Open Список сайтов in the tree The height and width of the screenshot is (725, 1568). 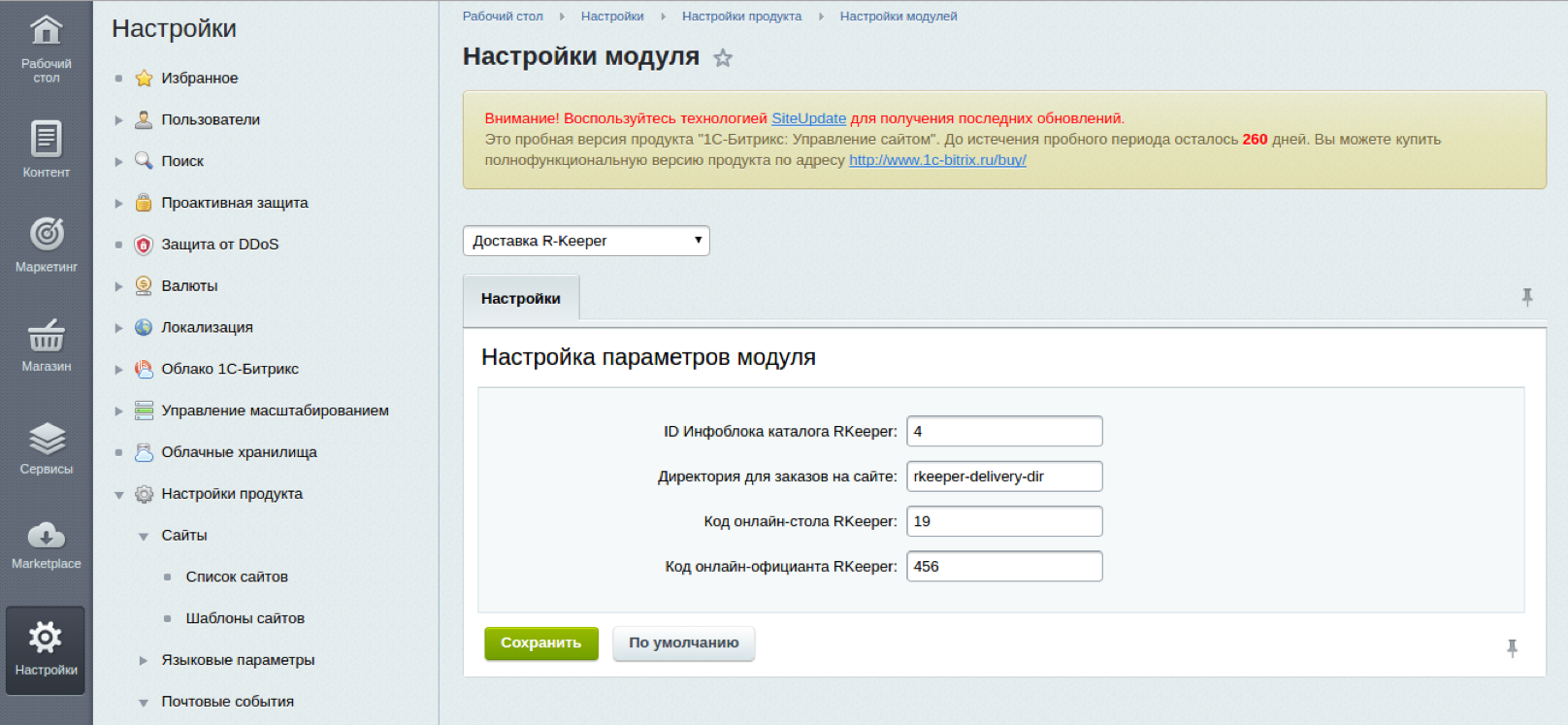tap(237, 577)
